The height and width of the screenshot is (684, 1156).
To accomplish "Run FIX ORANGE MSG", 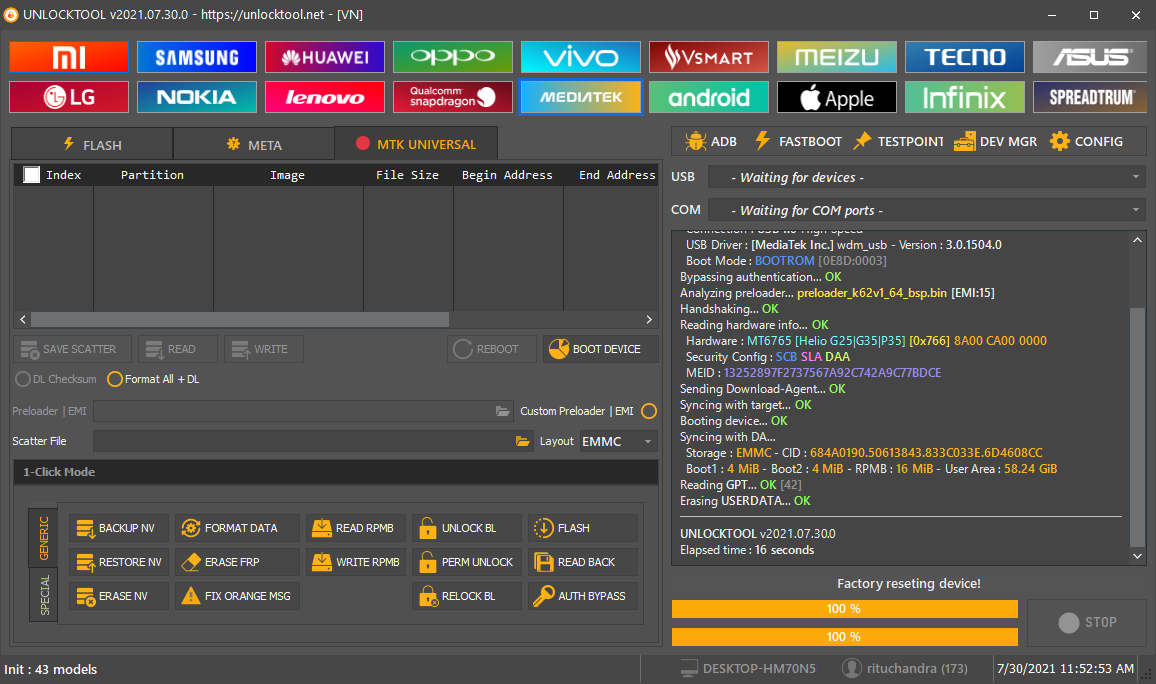I will [237, 596].
